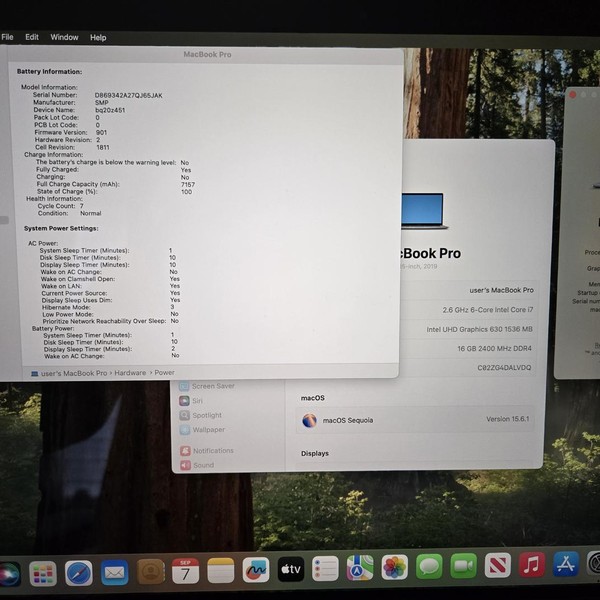Select Siri in System Settings sidebar
The image size is (600, 600).
pos(191,401)
